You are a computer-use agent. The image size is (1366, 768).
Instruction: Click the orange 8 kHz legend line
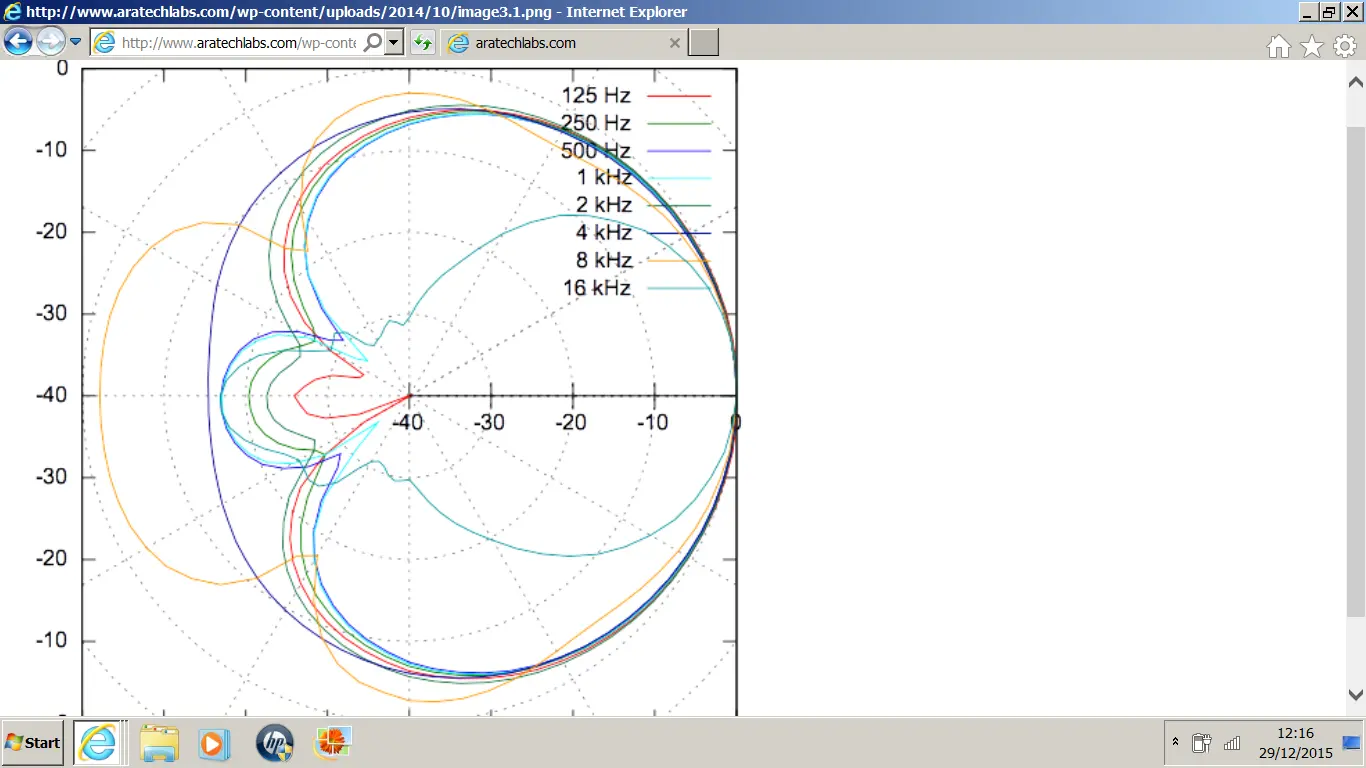coord(679,260)
